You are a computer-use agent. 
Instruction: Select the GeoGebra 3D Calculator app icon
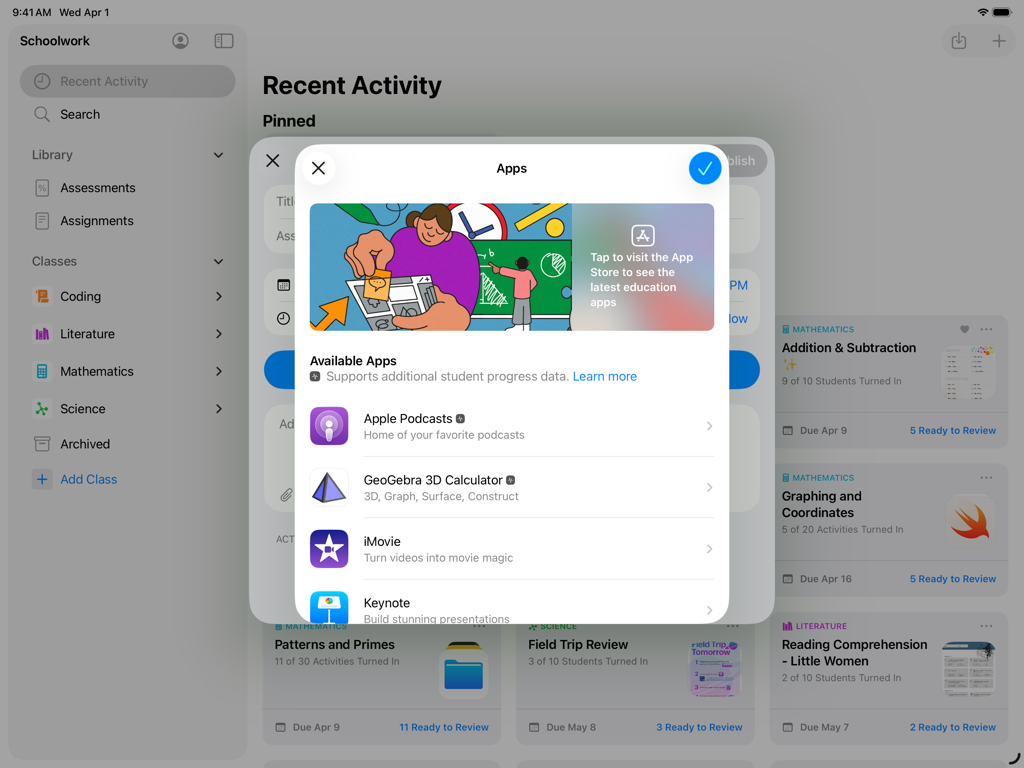pos(329,487)
